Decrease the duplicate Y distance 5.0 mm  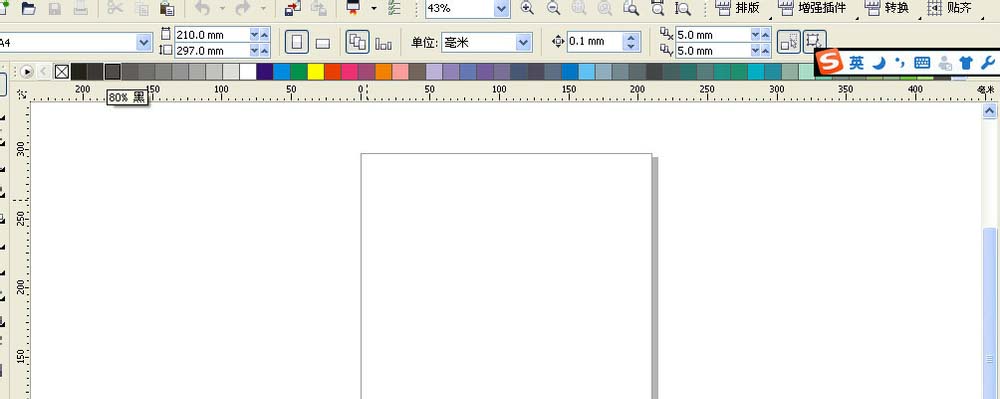point(756,50)
